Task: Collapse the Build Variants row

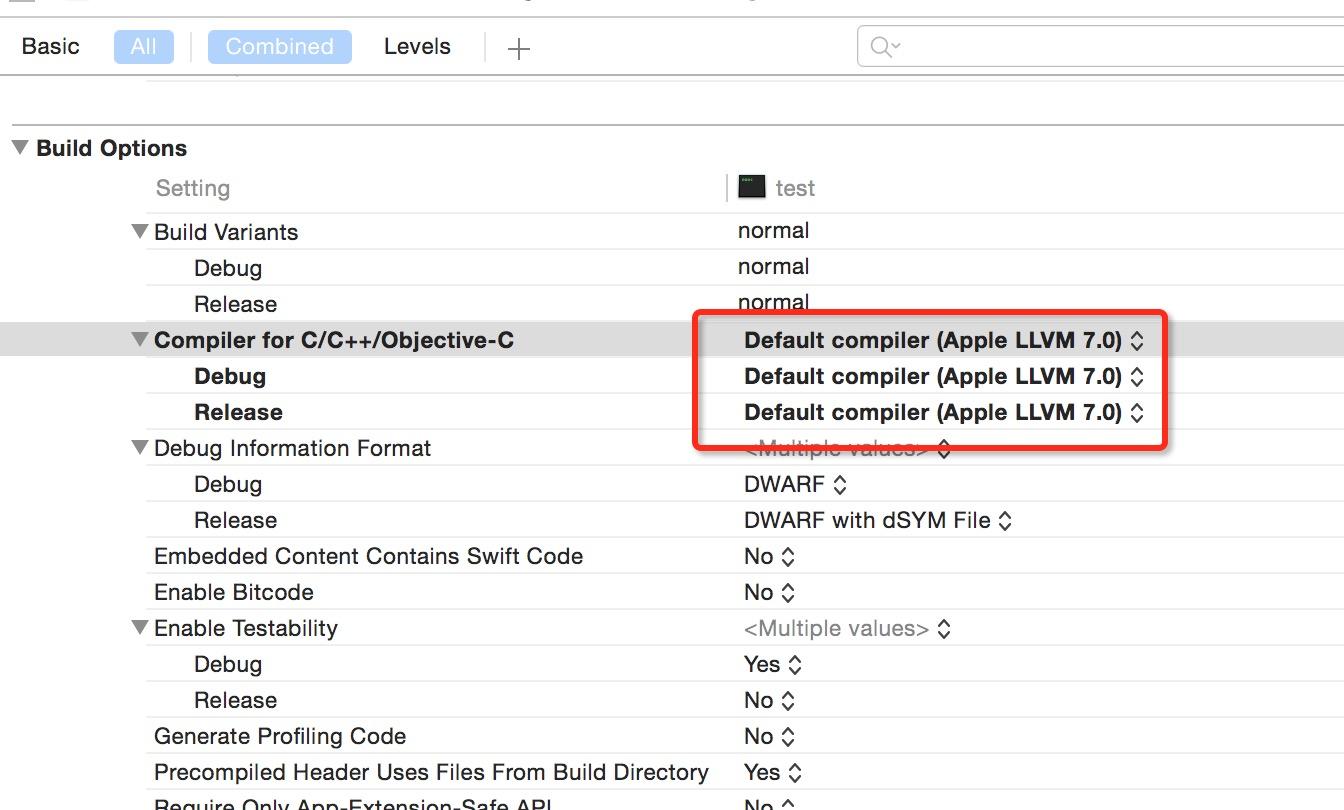Action: point(140,232)
